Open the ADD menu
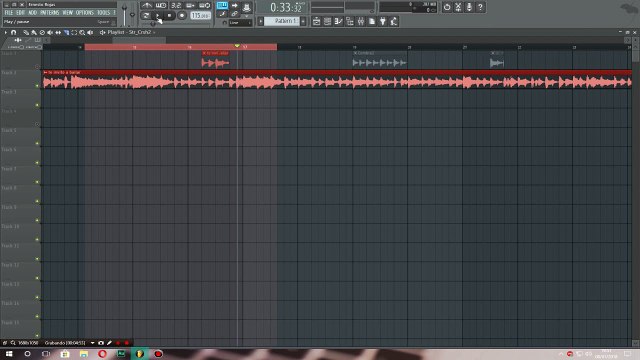640x360 pixels. click(32, 13)
